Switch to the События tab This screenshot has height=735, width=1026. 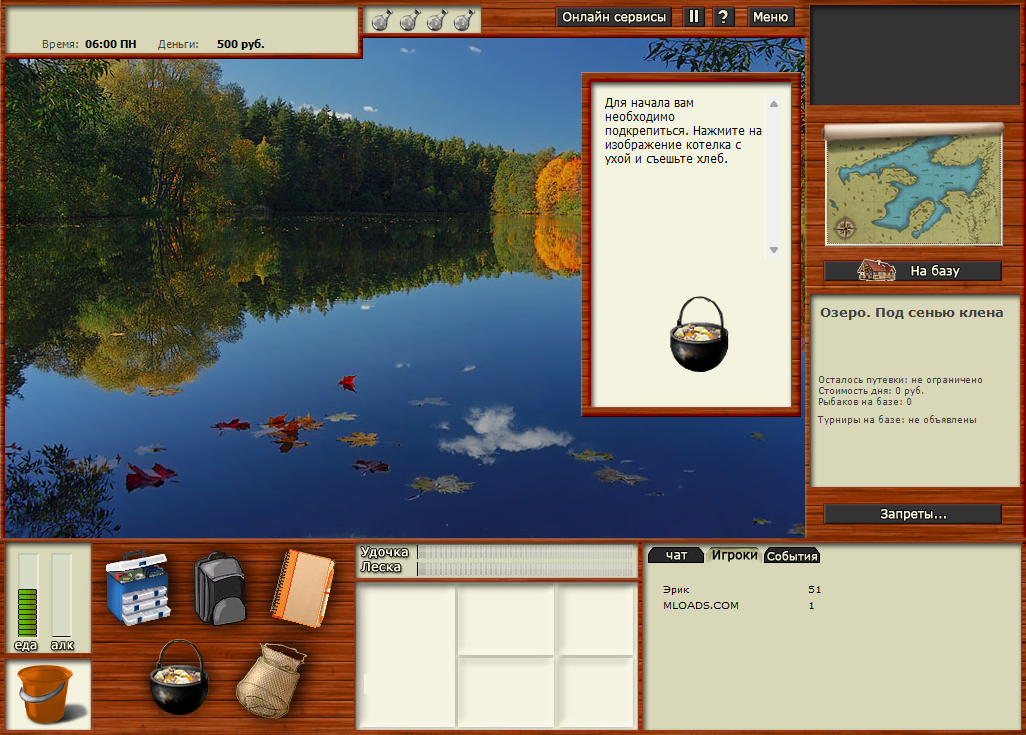pos(792,556)
